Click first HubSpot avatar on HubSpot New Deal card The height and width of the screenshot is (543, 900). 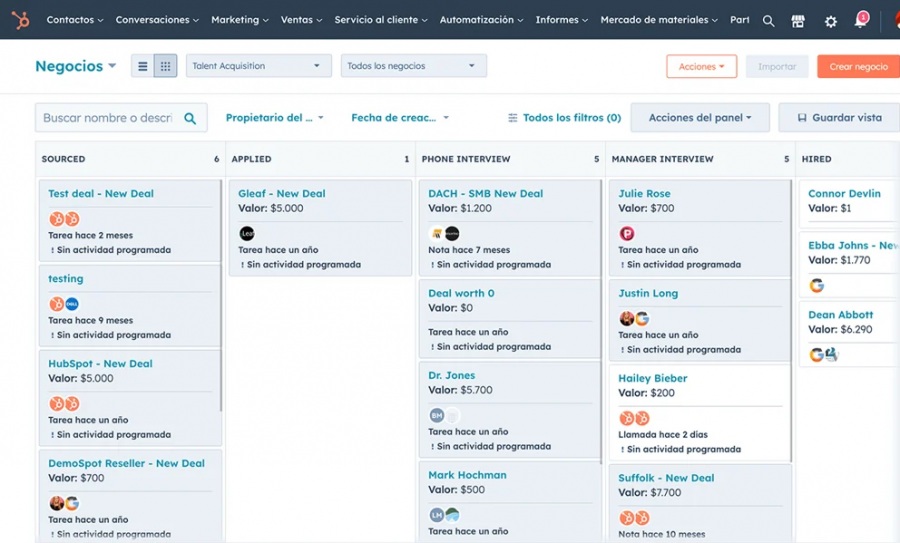(56, 404)
